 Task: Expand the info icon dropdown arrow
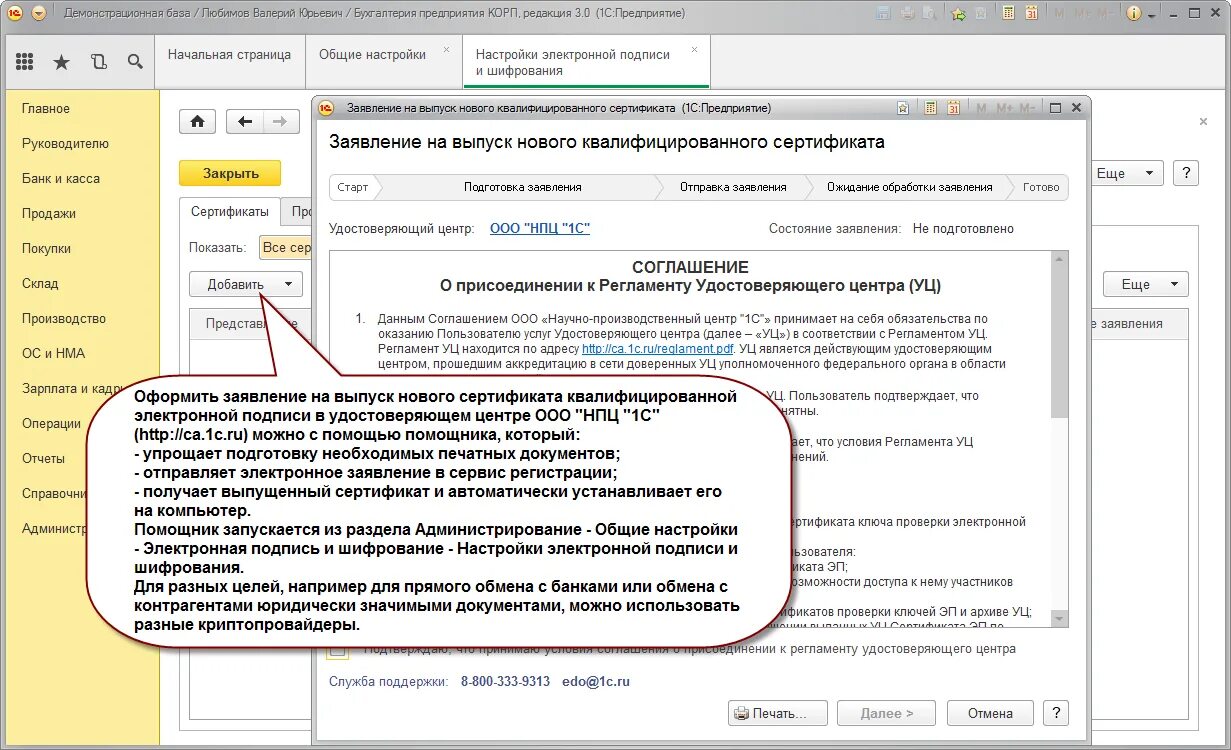1152,15
